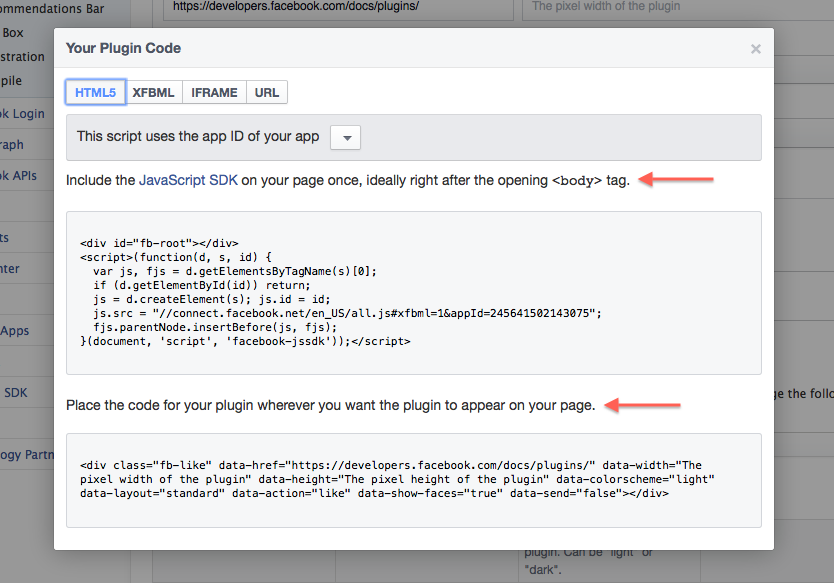The width and height of the screenshot is (834, 583).
Task: Click the code line with data-layout="standard"
Action: [374, 493]
